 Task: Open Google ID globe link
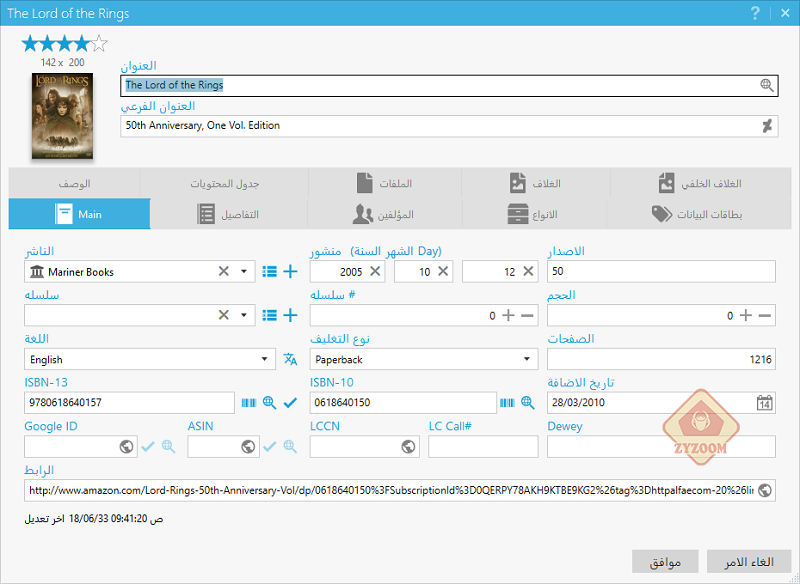point(127,447)
